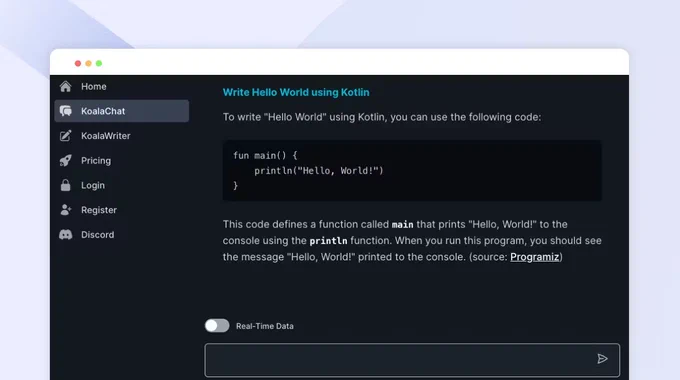Image resolution: width=680 pixels, height=380 pixels.
Task: Click the 'To write "Hello World"' intro sentence
Action: 382,117
